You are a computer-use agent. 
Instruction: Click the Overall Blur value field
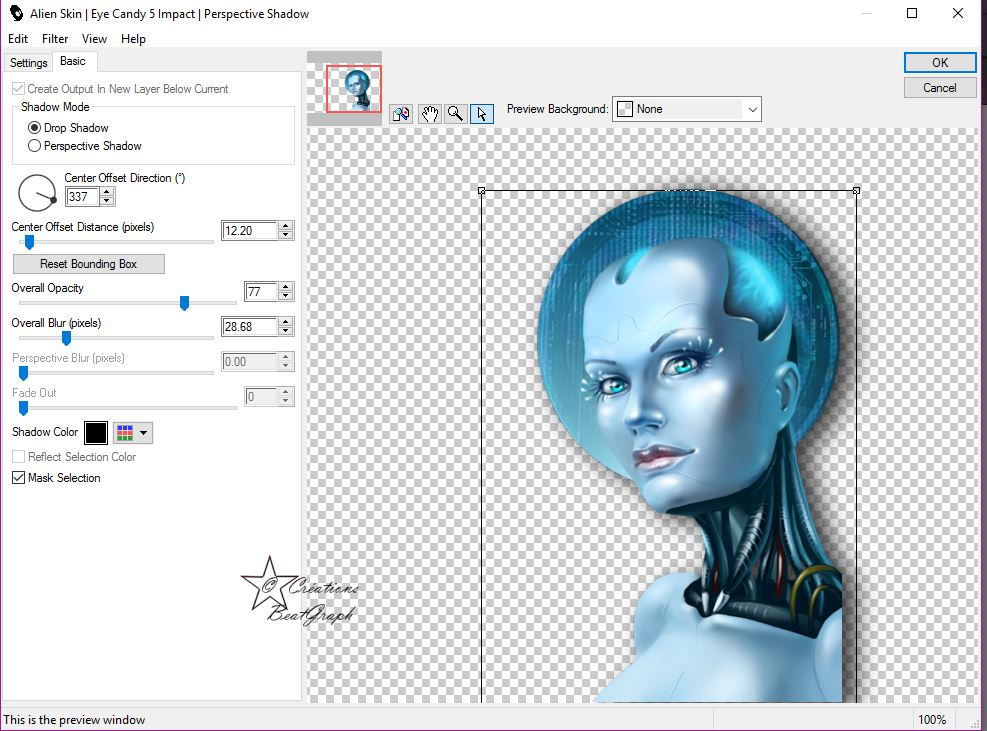pyautogui.click(x=249, y=327)
